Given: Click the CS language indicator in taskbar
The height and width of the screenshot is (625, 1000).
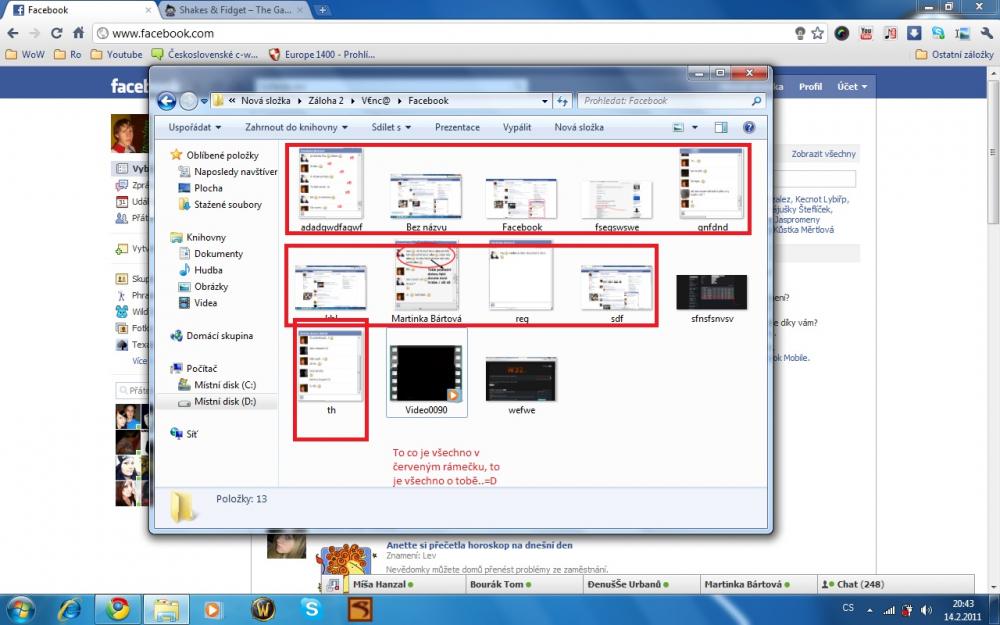Looking at the screenshot, I should pyautogui.click(x=848, y=608).
